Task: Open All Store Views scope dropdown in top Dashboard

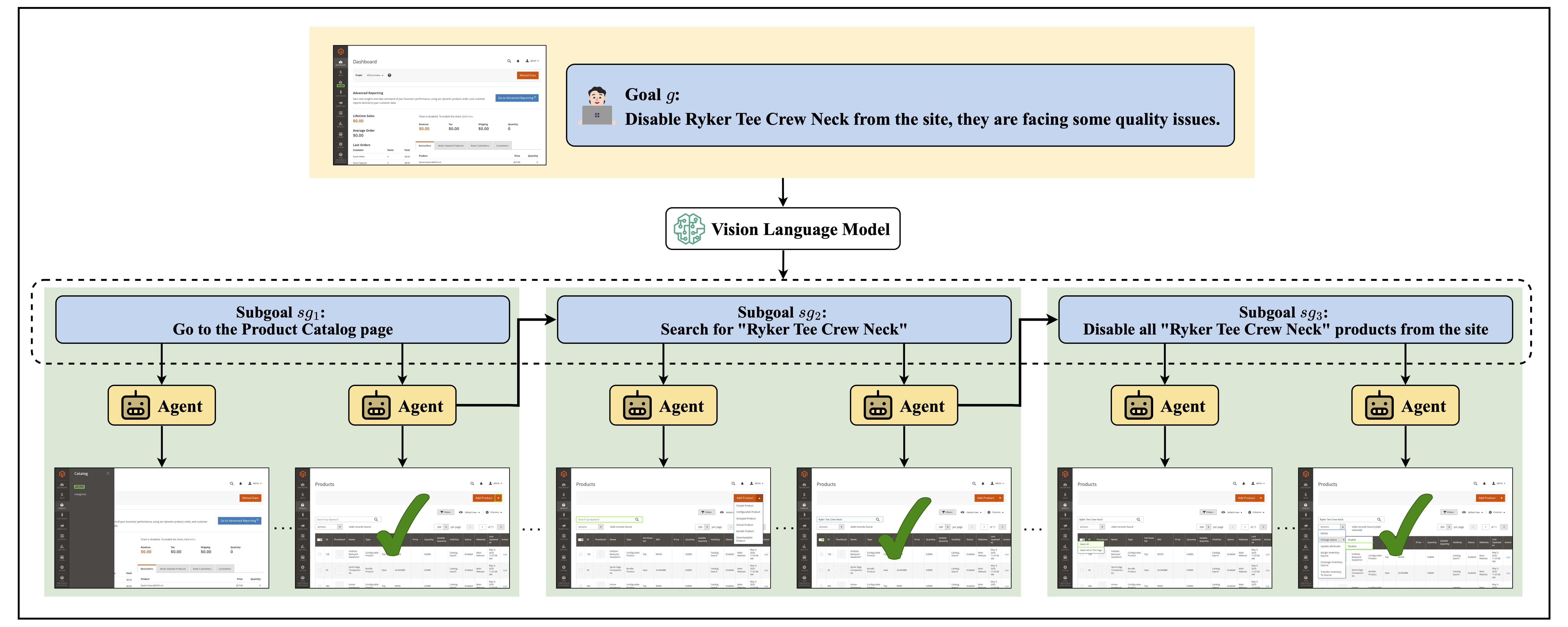Action: pyautogui.click(x=374, y=75)
